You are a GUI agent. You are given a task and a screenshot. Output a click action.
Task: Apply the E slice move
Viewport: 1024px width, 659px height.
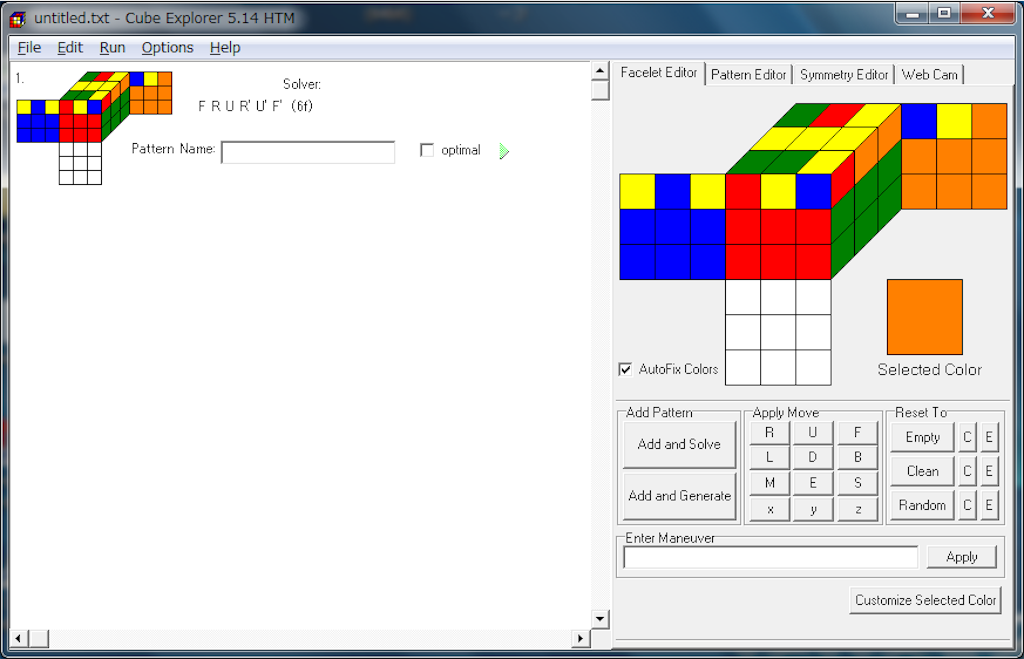click(x=812, y=483)
